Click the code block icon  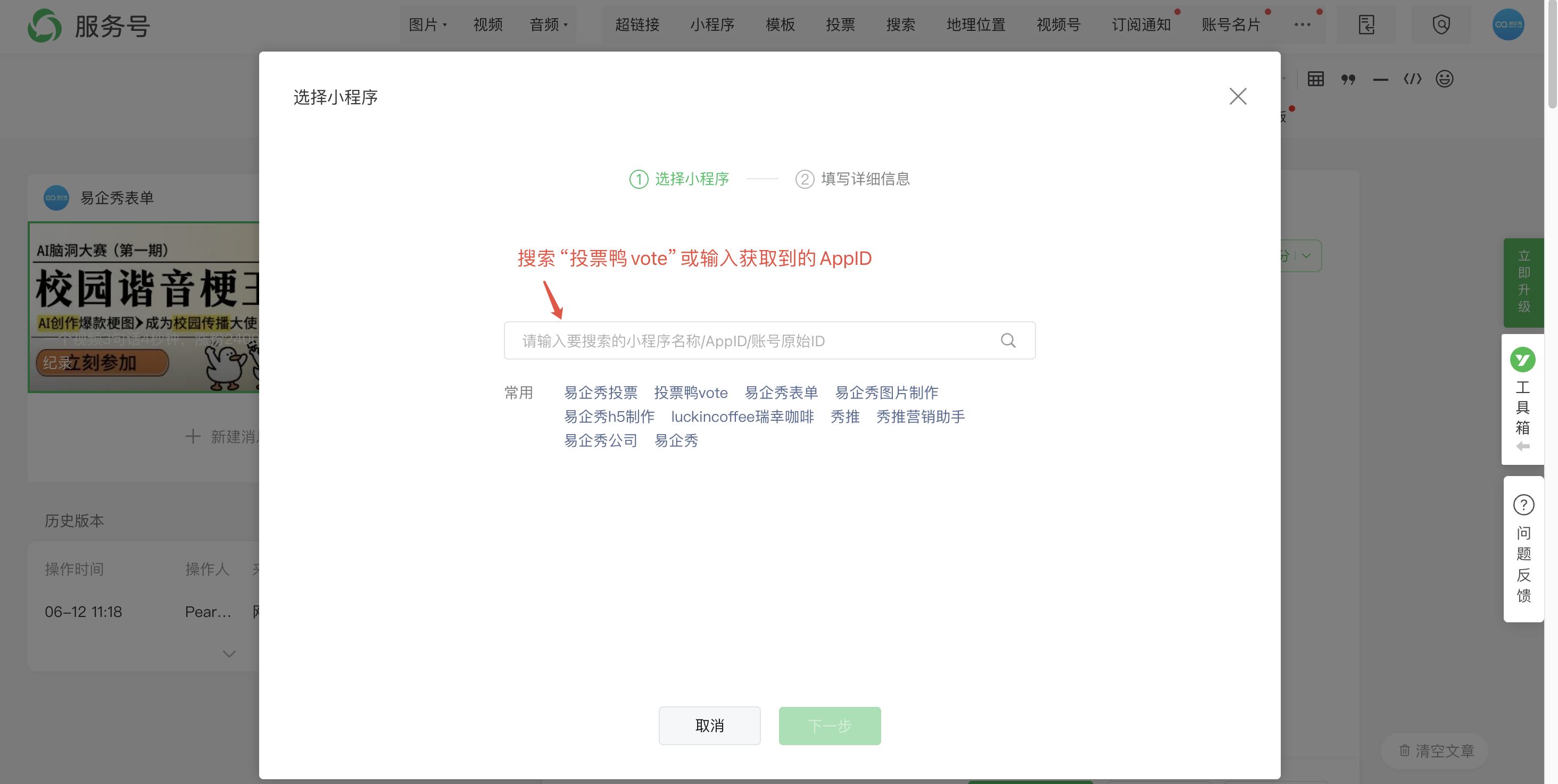[x=1412, y=79]
